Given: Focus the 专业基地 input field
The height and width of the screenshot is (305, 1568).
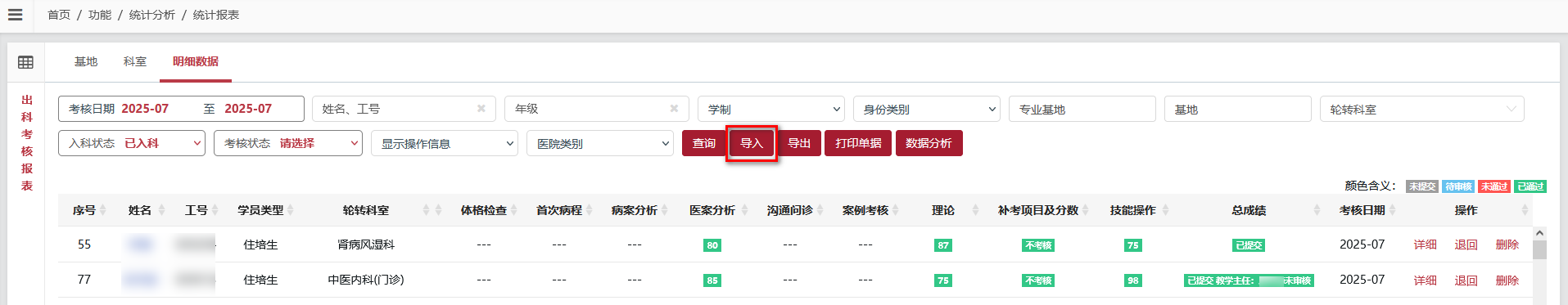Looking at the screenshot, I should click(1082, 109).
